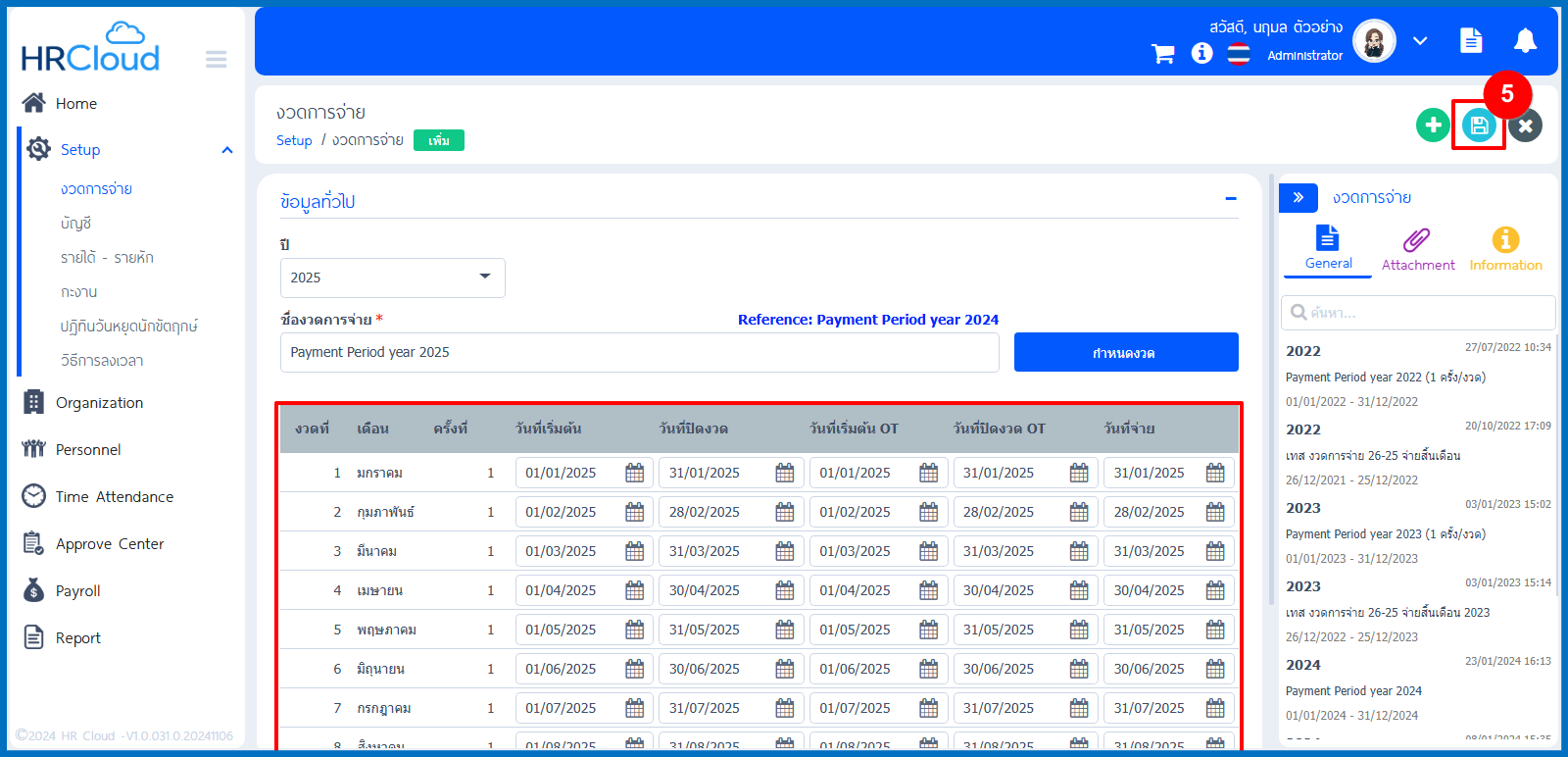Click Reference: Payment Period year 2024 text
The width and height of the screenshot is (1568, 757).
[x=868, y=320]
